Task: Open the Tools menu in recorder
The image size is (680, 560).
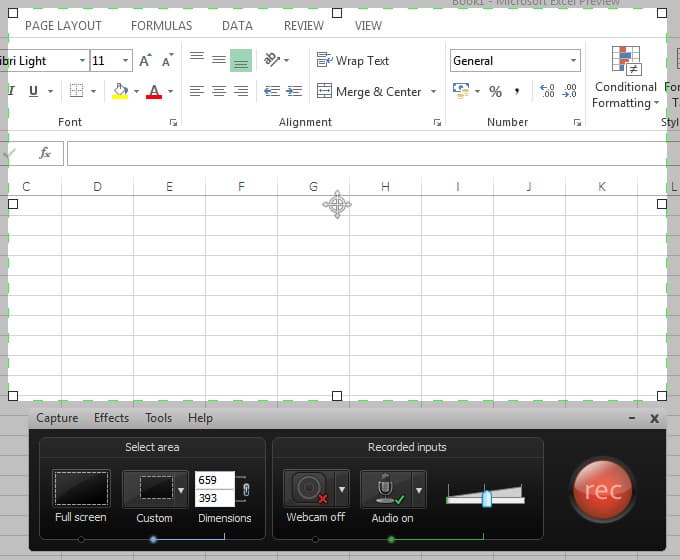Action: (x=158, y=418)
